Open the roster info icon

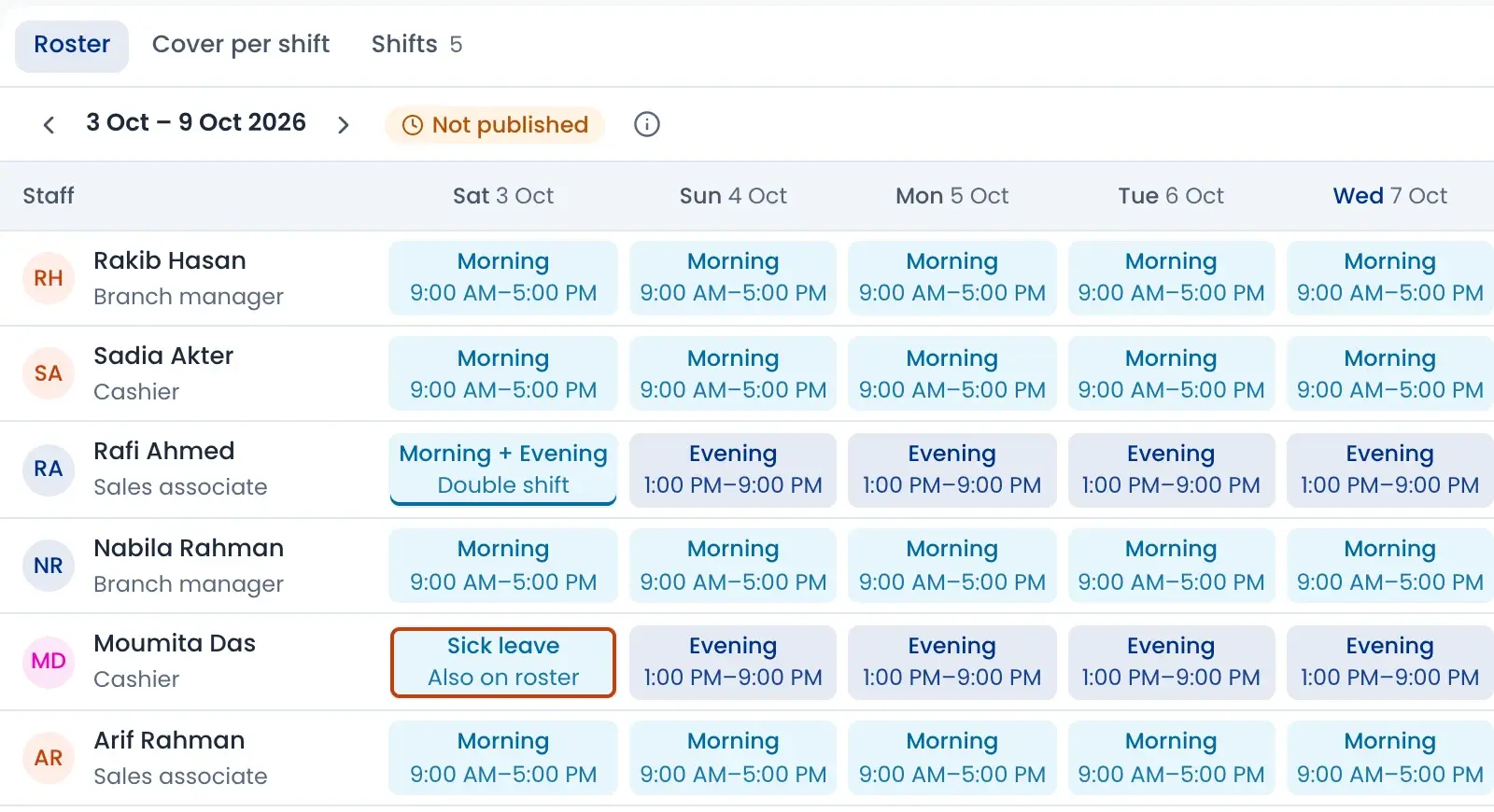tap(647, 124)
